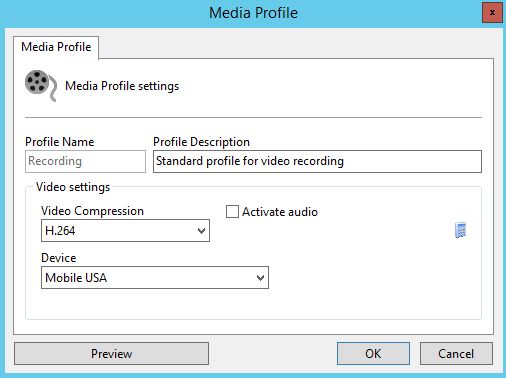Open the Device Mobile USA dropdown
This screenshot has width=506, height=378.
point(155,277)
